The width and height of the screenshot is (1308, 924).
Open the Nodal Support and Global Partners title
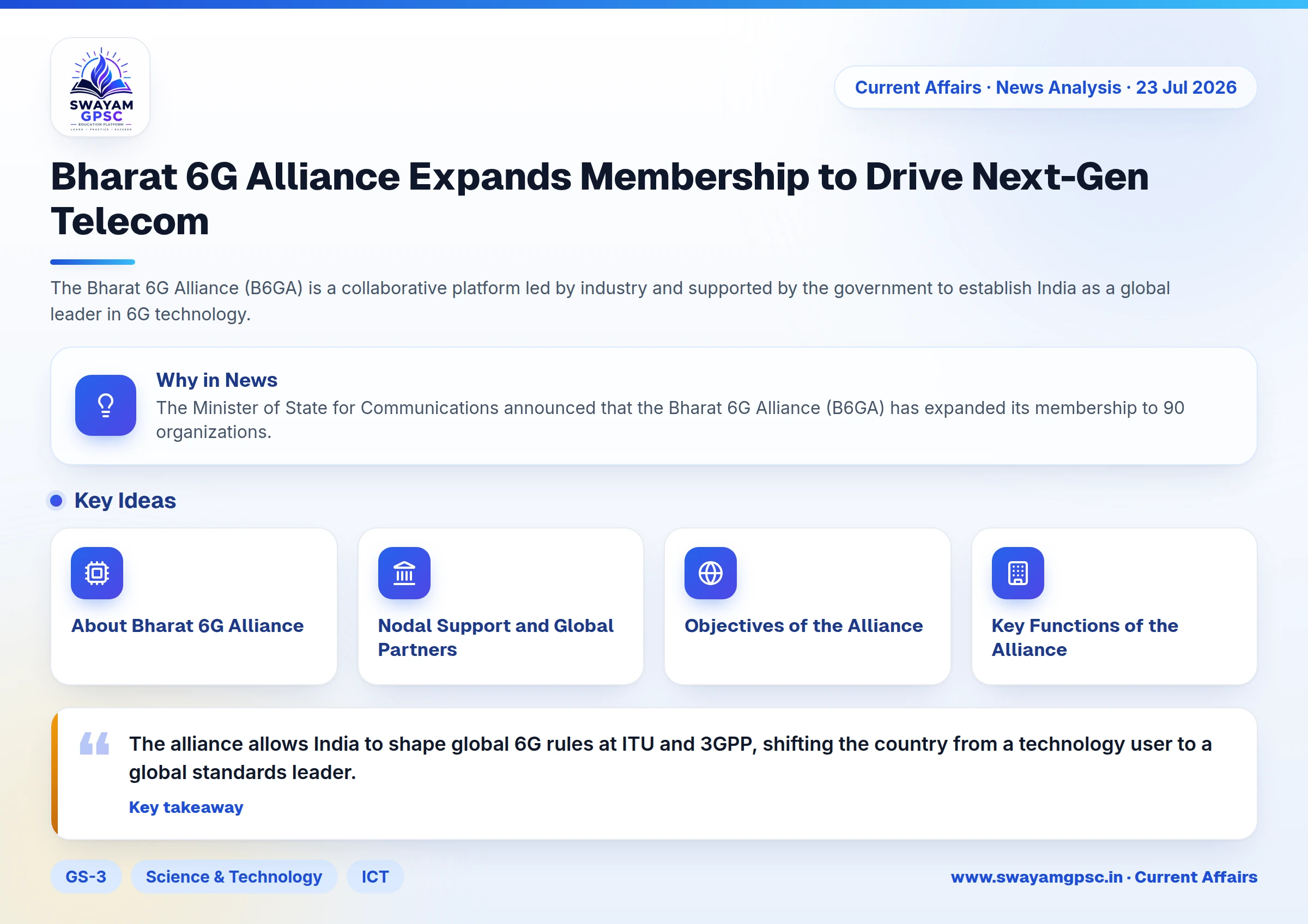pyautogui.click(x=495, y=637)
